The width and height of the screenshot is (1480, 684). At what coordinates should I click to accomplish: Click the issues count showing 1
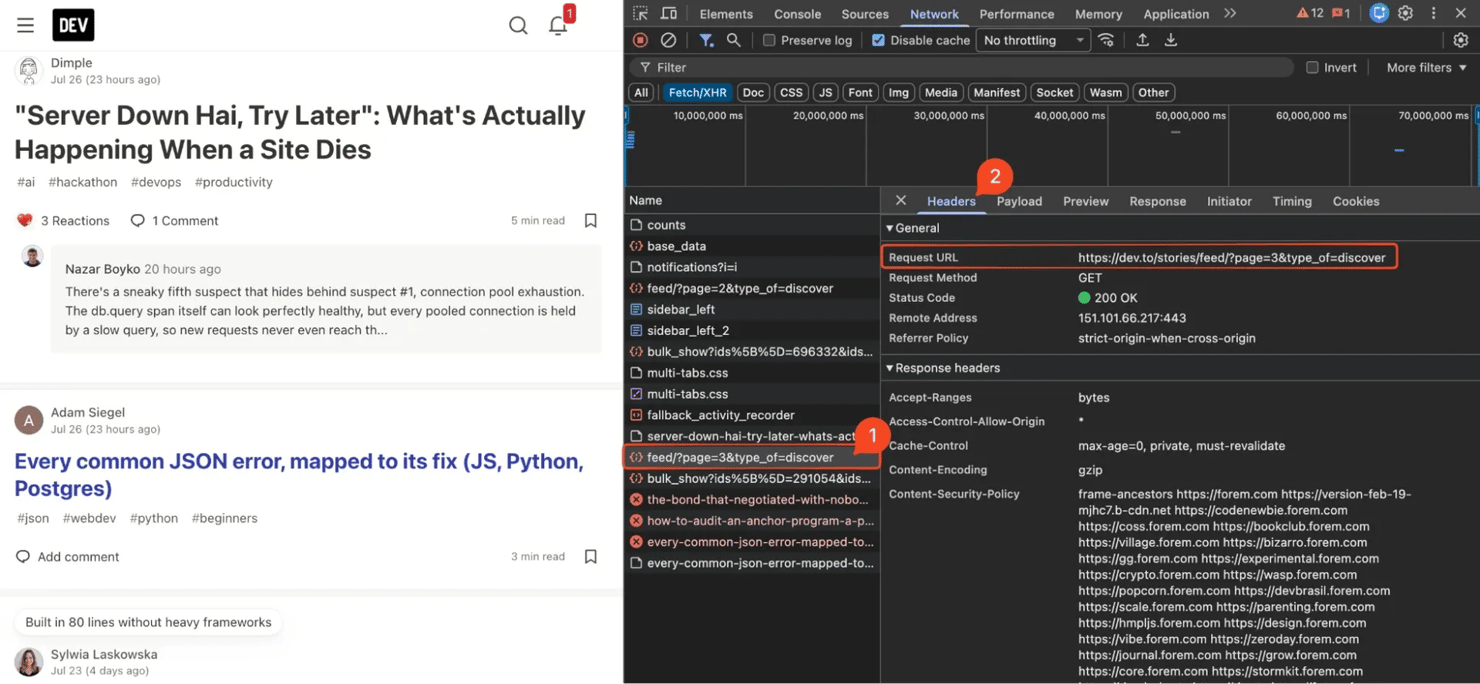1341,13
